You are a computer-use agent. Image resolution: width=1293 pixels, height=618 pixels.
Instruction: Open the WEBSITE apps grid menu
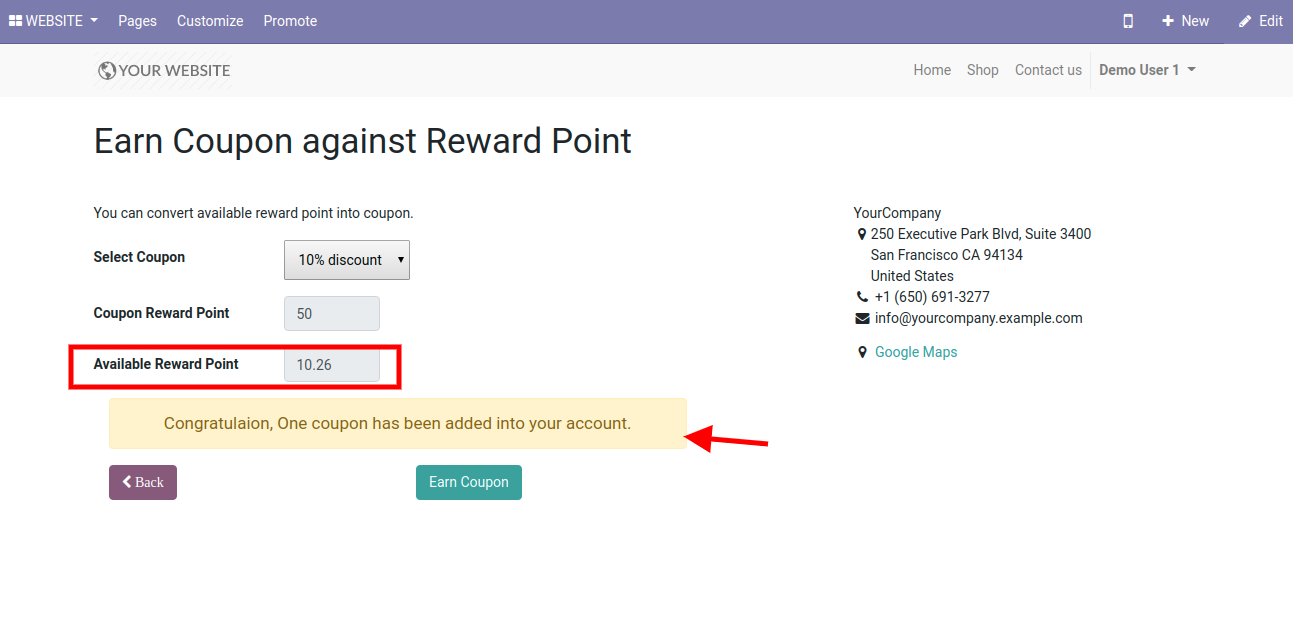click(x=53, y=21)
